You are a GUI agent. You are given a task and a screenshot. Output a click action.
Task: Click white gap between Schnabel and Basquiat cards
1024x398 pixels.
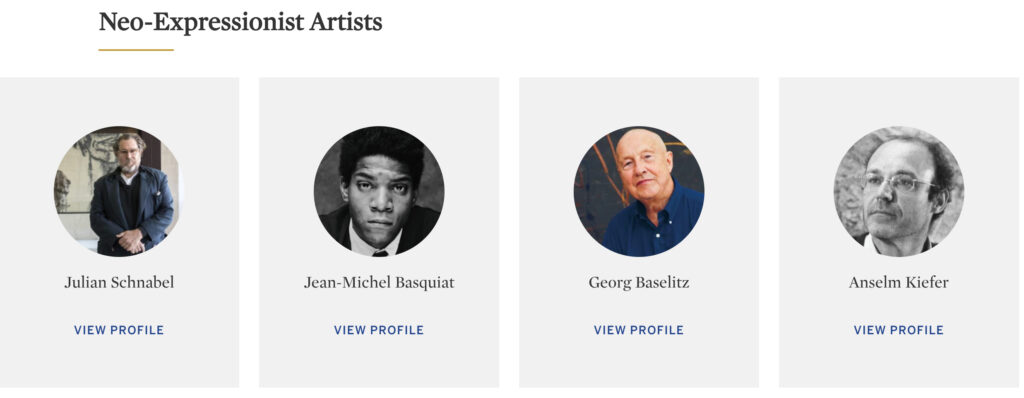point(249,232)
